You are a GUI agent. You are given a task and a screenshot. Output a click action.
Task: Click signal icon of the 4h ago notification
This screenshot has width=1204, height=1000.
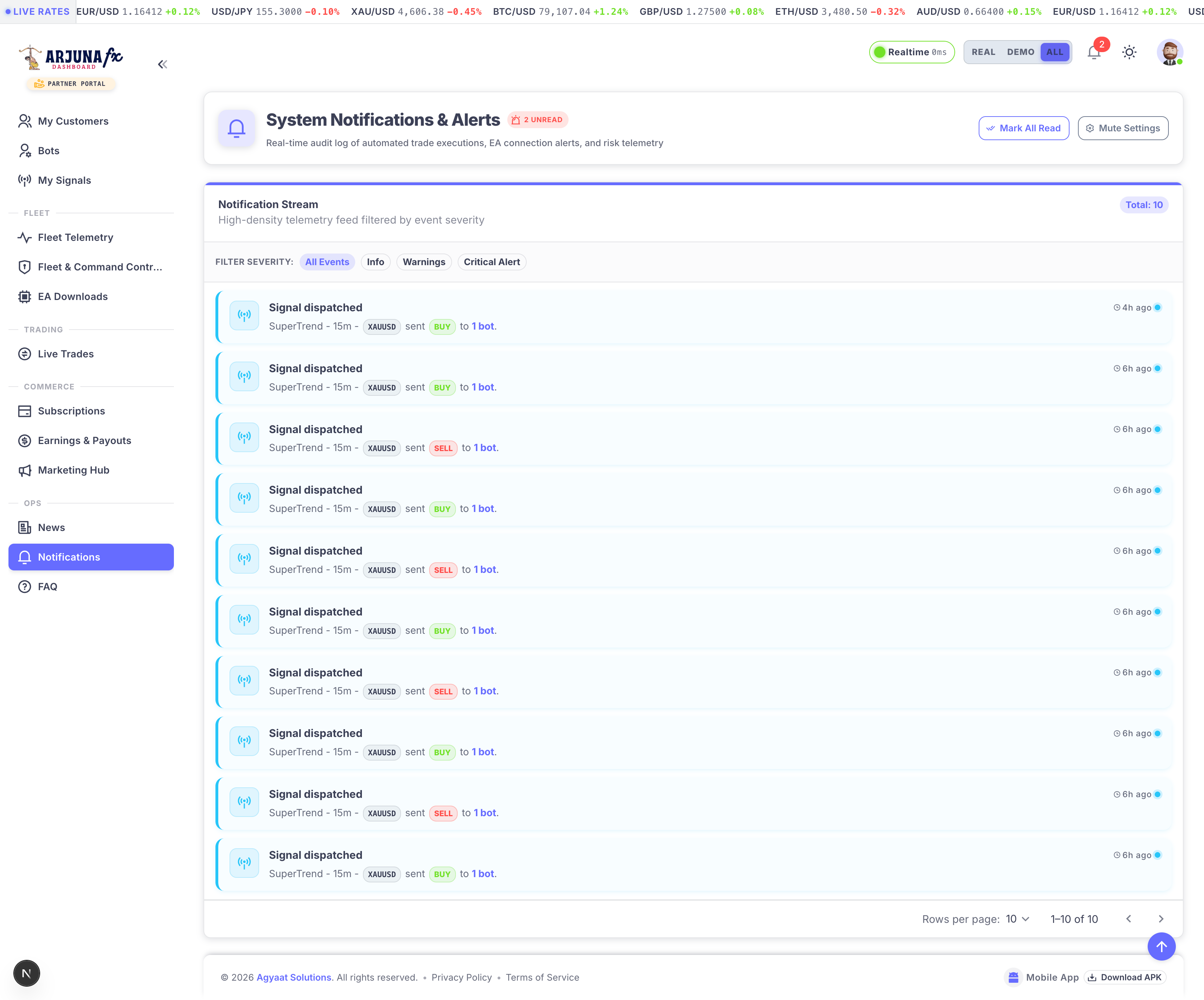(244, 315)
